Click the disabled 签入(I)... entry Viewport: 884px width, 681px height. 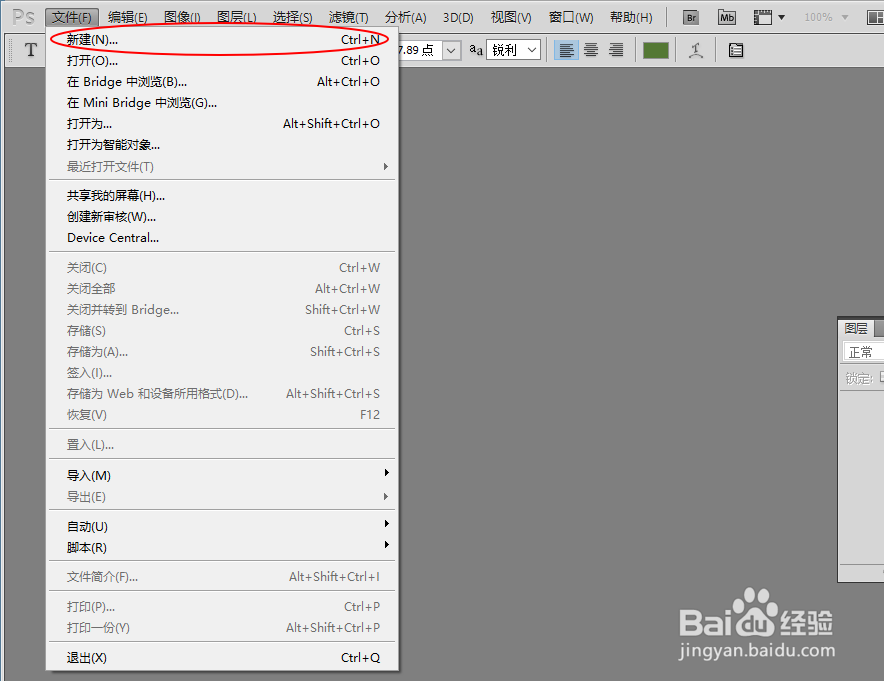click(222, 373)
